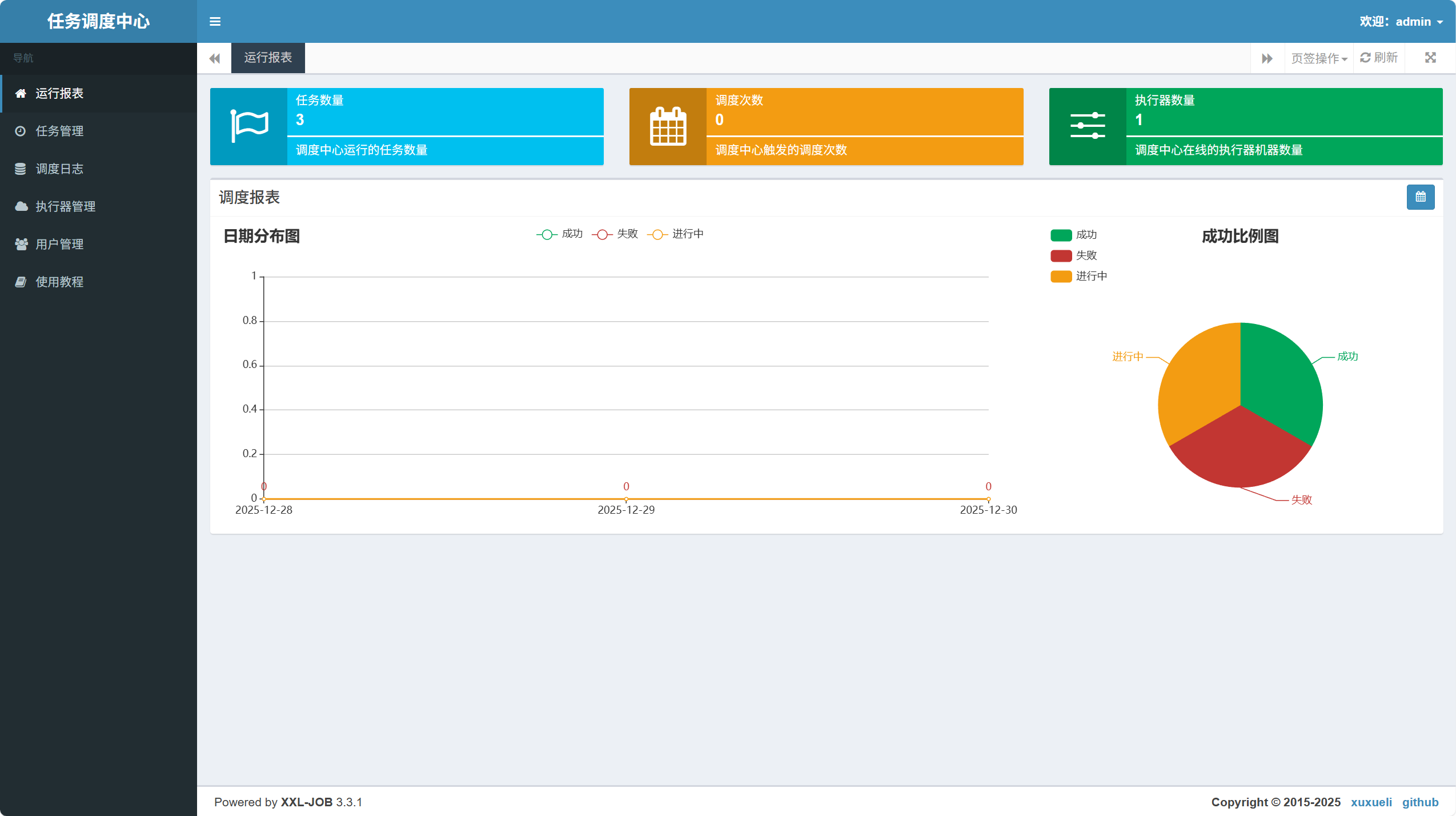Open the github footer link

point(1419,802)
